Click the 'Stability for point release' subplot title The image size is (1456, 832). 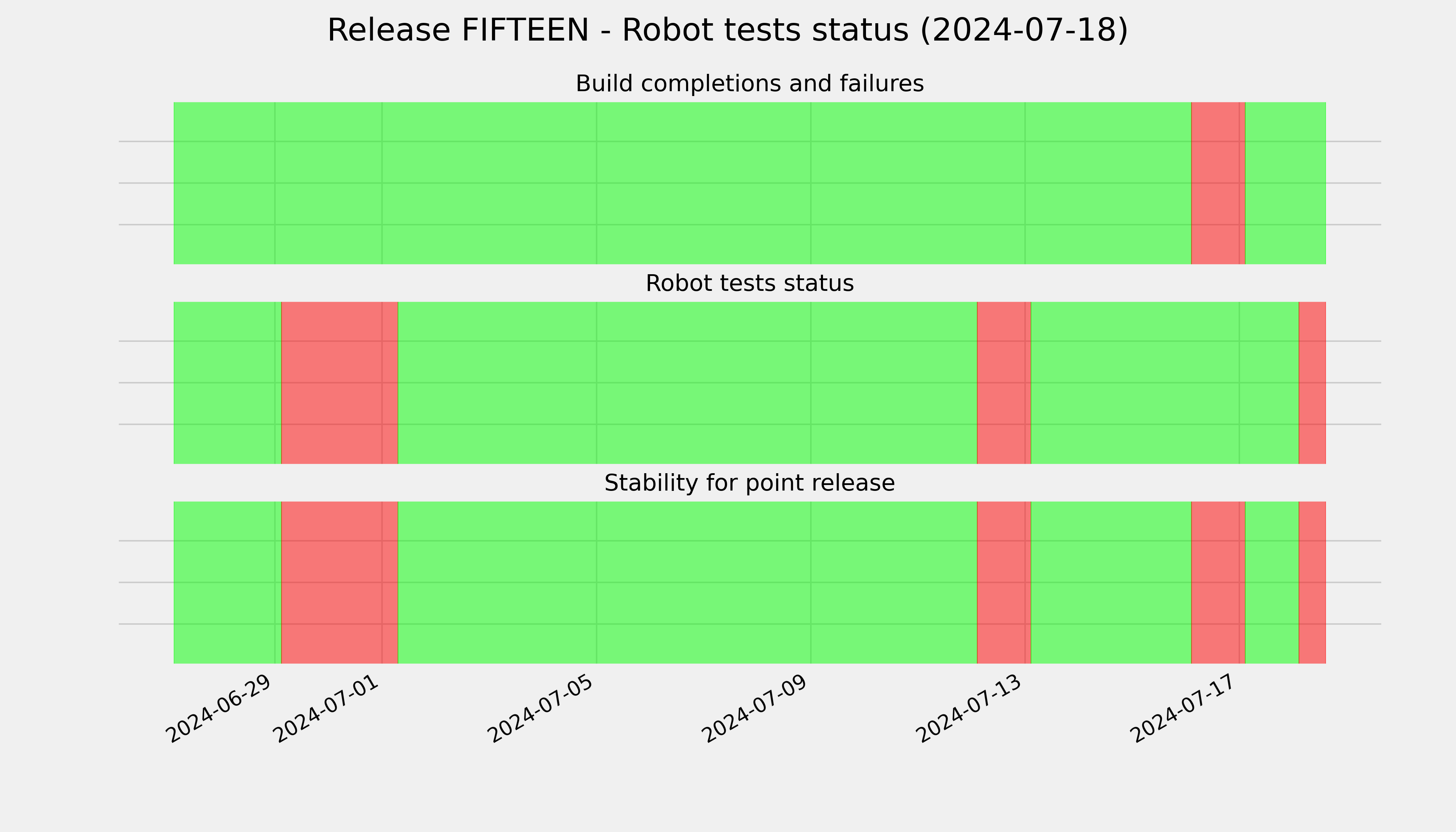pyautogui.click(x=750, y=483)
